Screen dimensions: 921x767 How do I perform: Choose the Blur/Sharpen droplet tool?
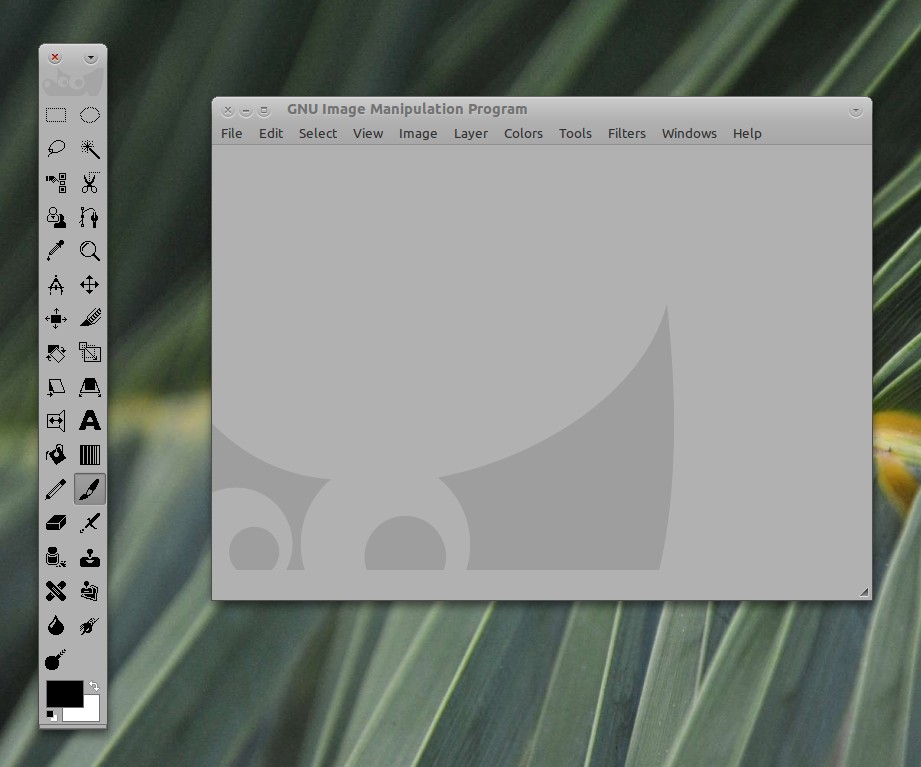click(x=56, y=625)
